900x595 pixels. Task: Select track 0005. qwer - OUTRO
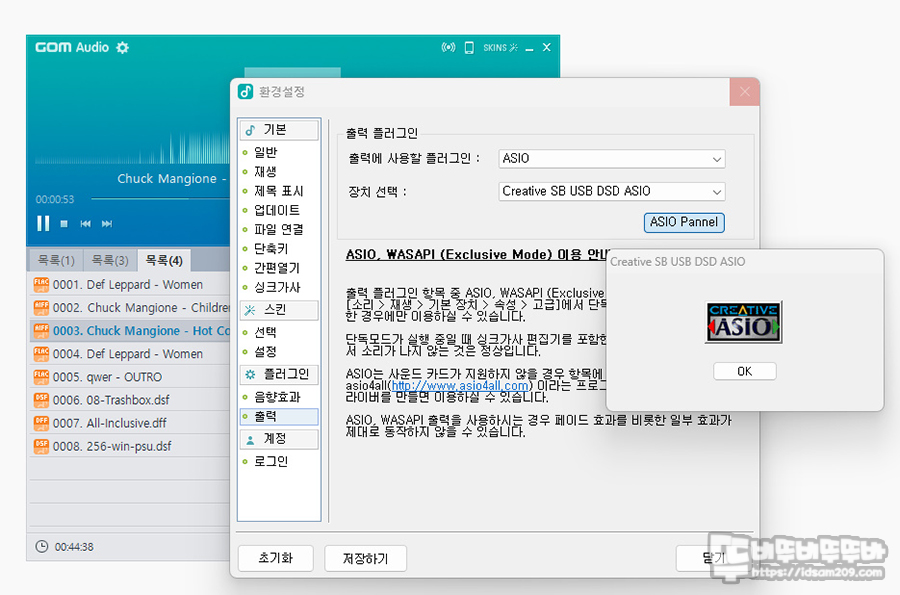coord(130,377)
